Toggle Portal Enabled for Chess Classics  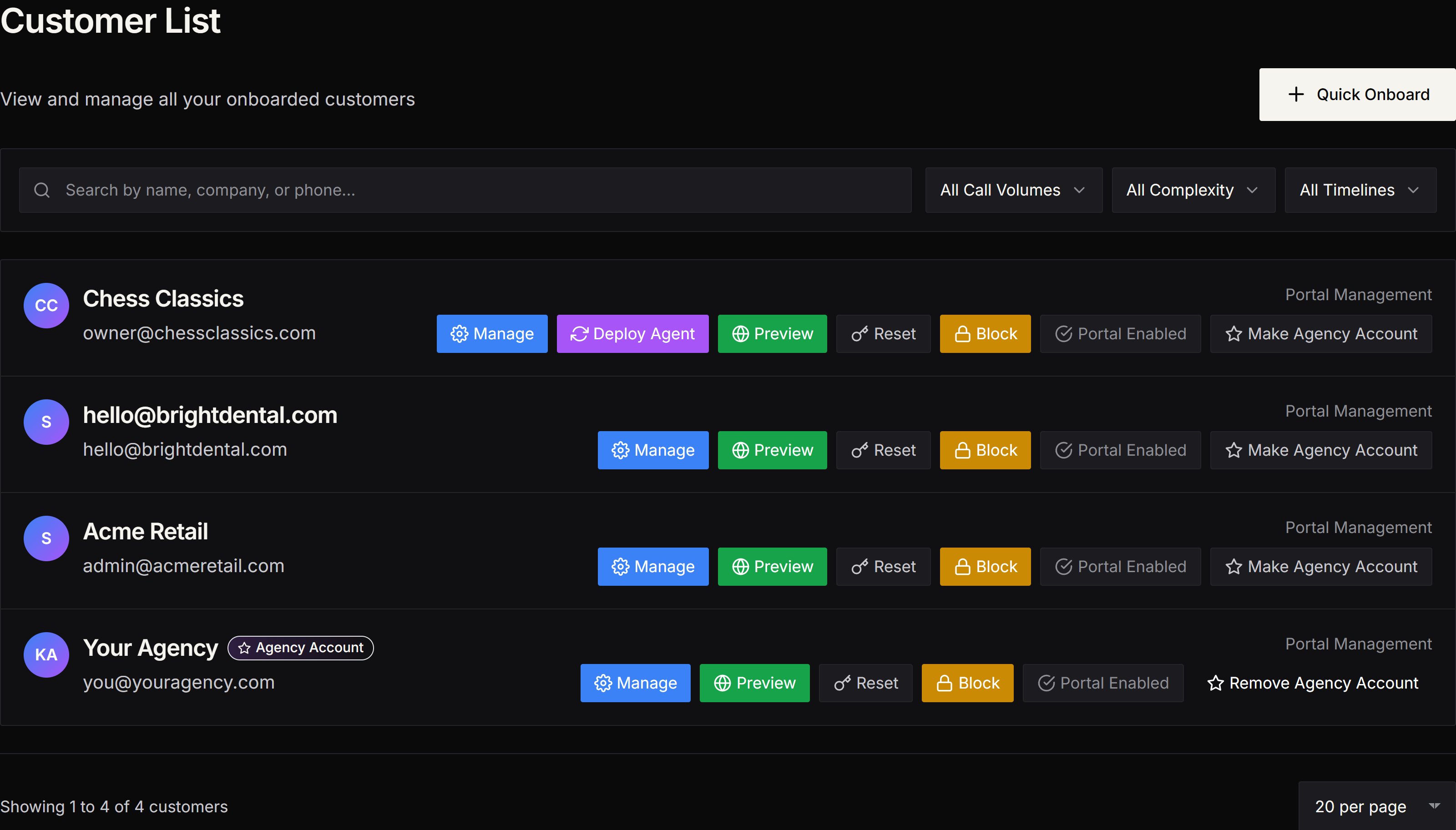click(x=1120, y=333)
